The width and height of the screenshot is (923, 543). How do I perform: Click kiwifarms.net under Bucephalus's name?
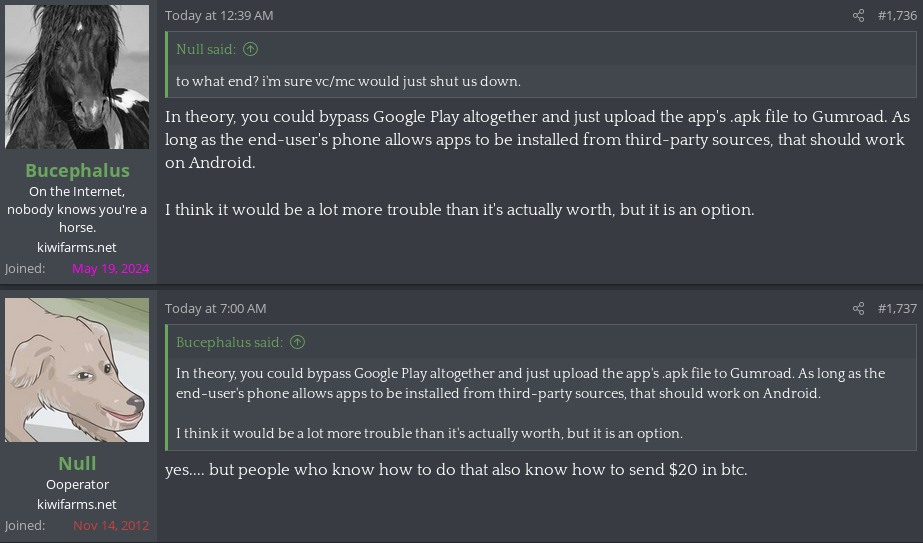pos(77,247)
